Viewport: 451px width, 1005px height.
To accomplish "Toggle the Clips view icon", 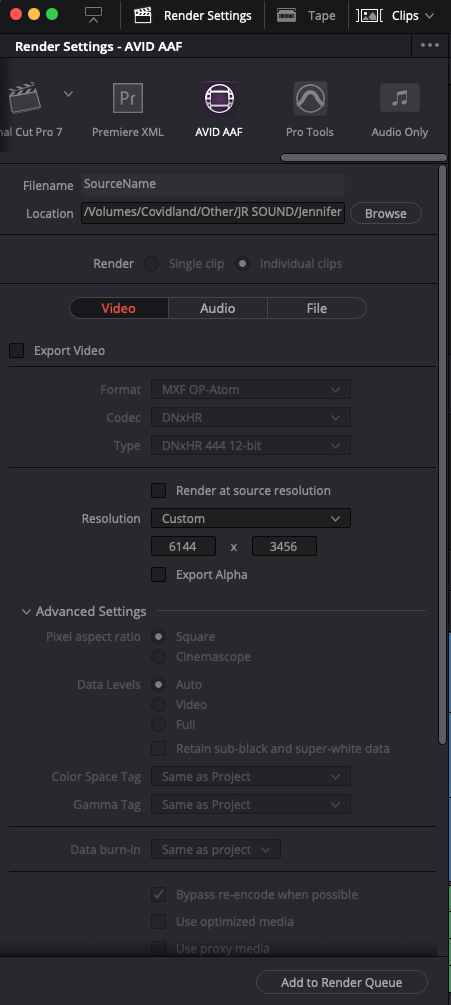I will tap(370, 15).
